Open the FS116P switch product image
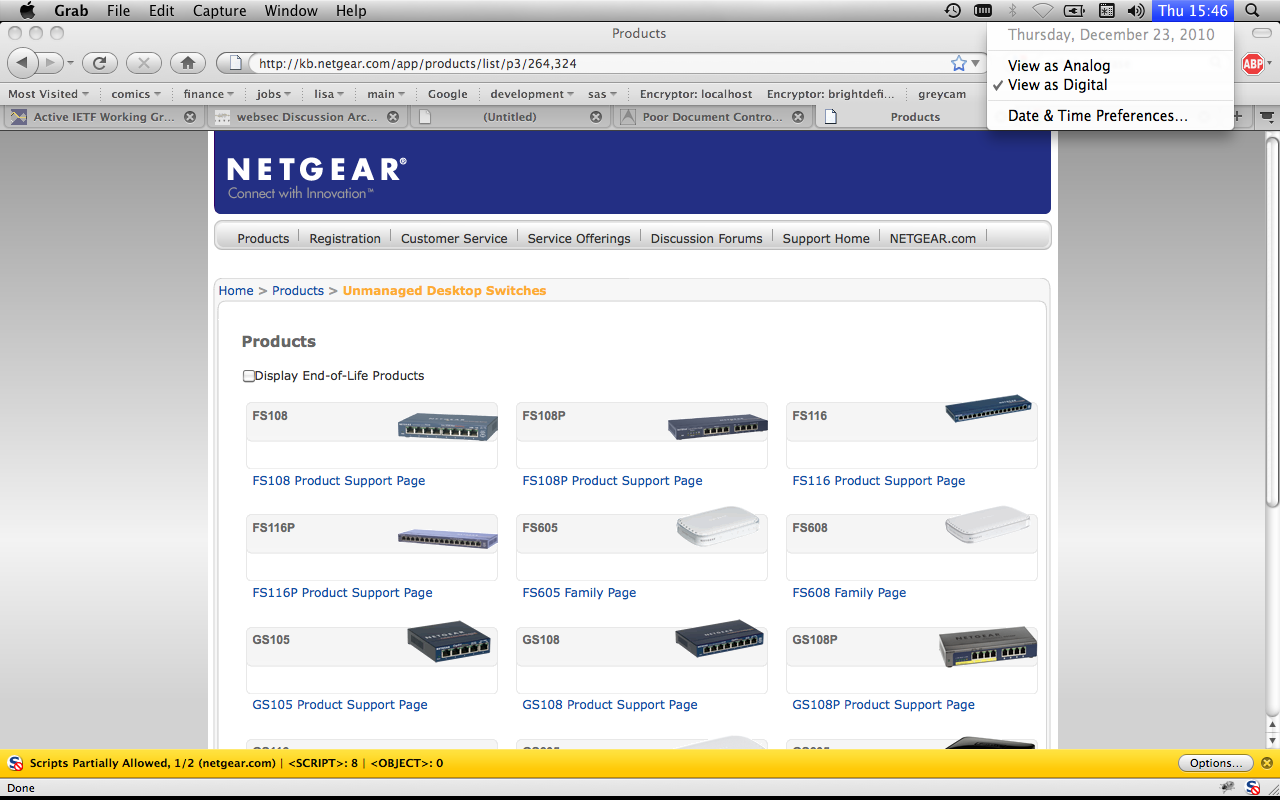The image size is (1280, 800). [447, 537]
